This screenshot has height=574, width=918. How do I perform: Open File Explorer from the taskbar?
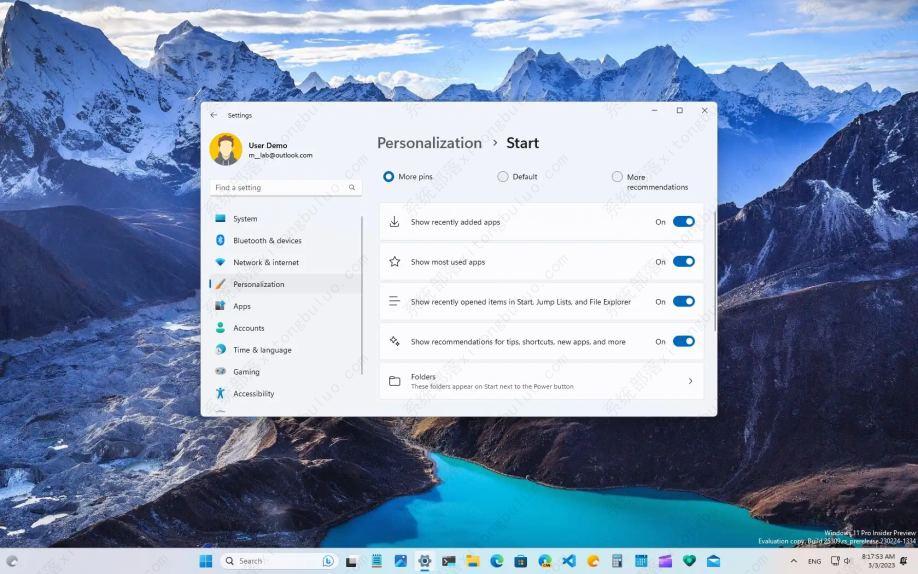click(x=472, y=561)
